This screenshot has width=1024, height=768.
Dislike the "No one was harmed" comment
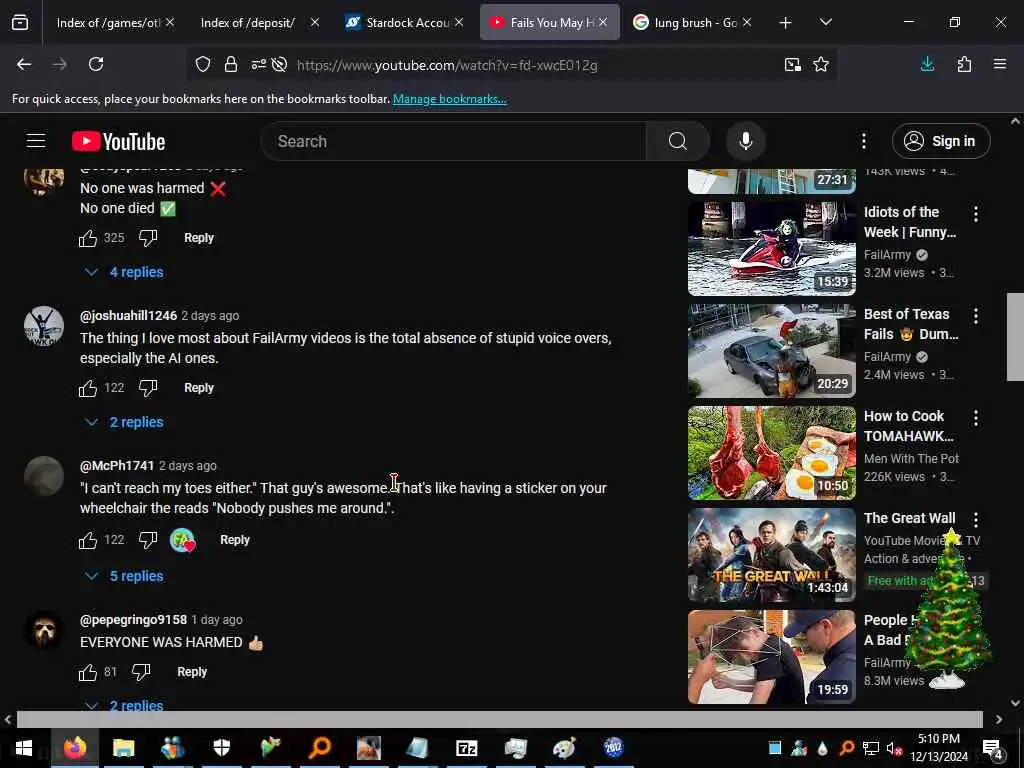(148, 238)
